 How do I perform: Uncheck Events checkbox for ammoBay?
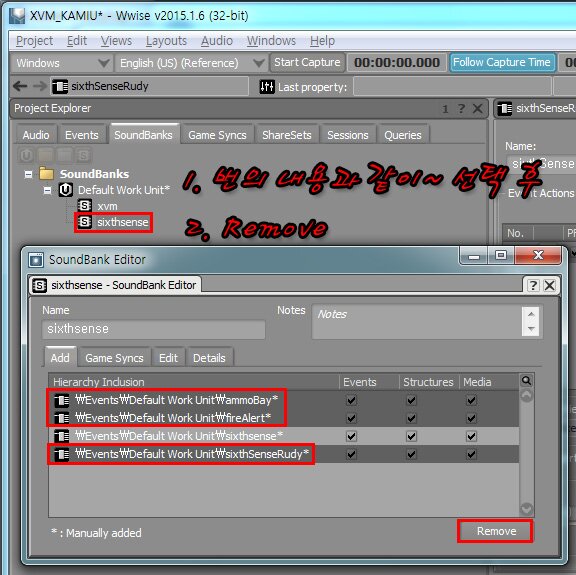point(351,400)
